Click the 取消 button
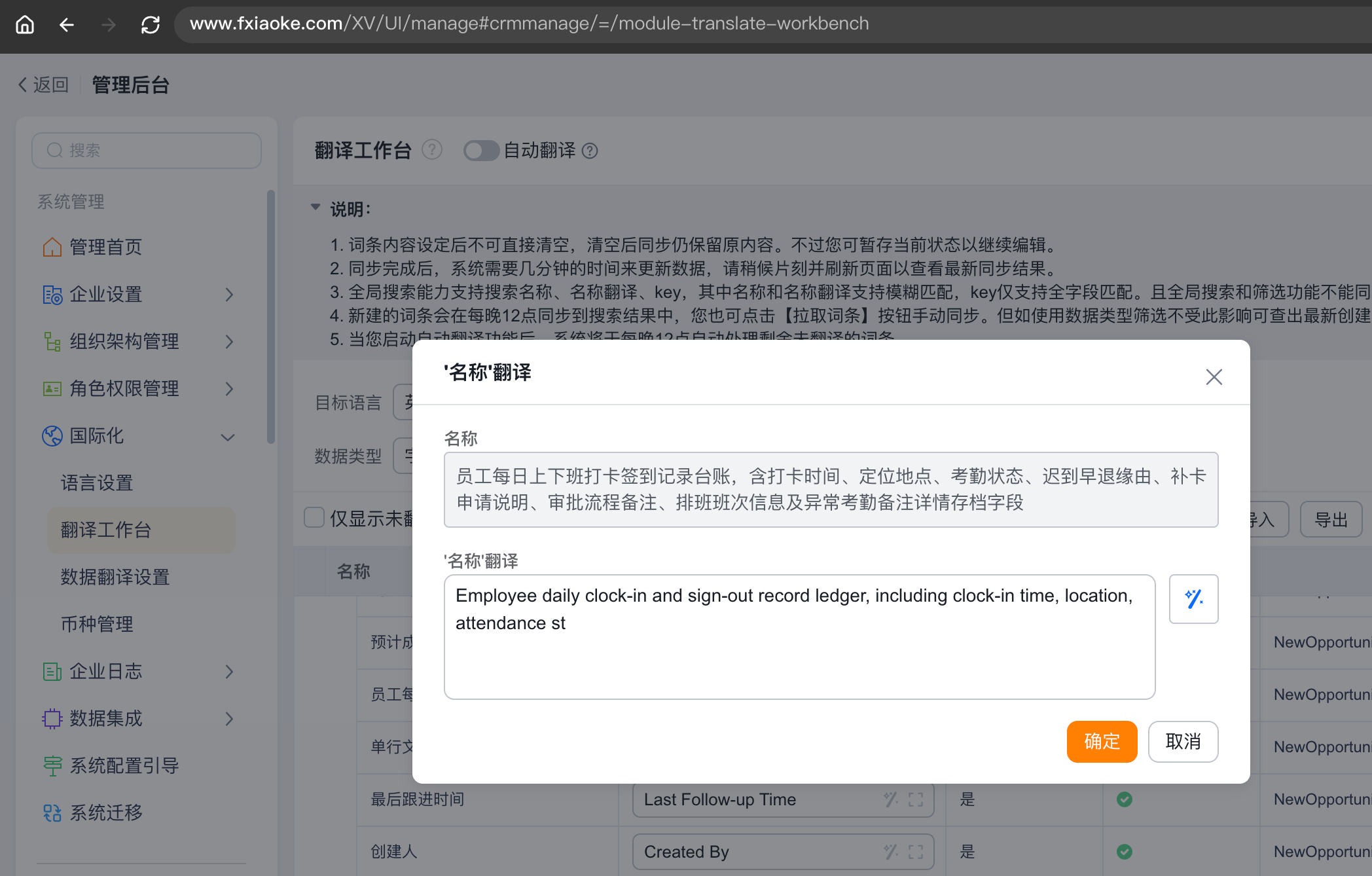Viewport: 1372px width, 876px height. coord(1183,742)
